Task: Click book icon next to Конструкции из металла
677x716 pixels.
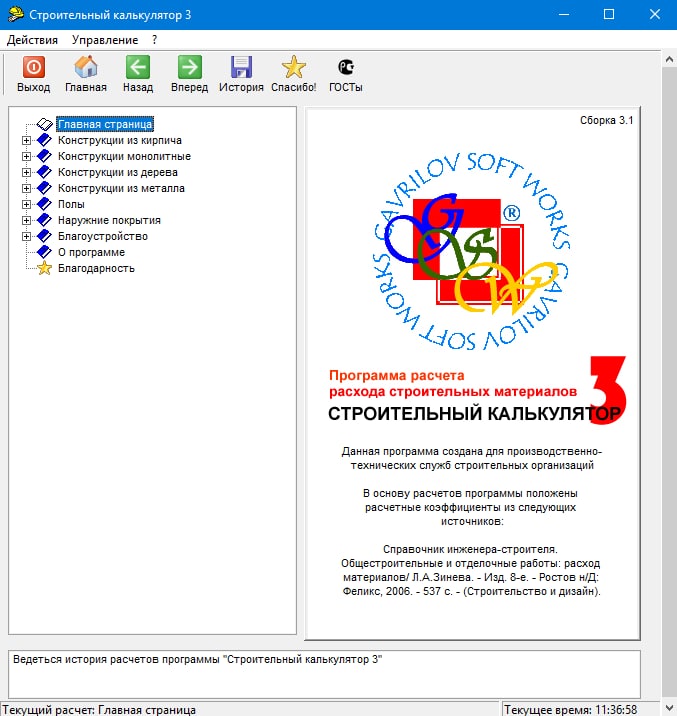Action: coord(44,188)
